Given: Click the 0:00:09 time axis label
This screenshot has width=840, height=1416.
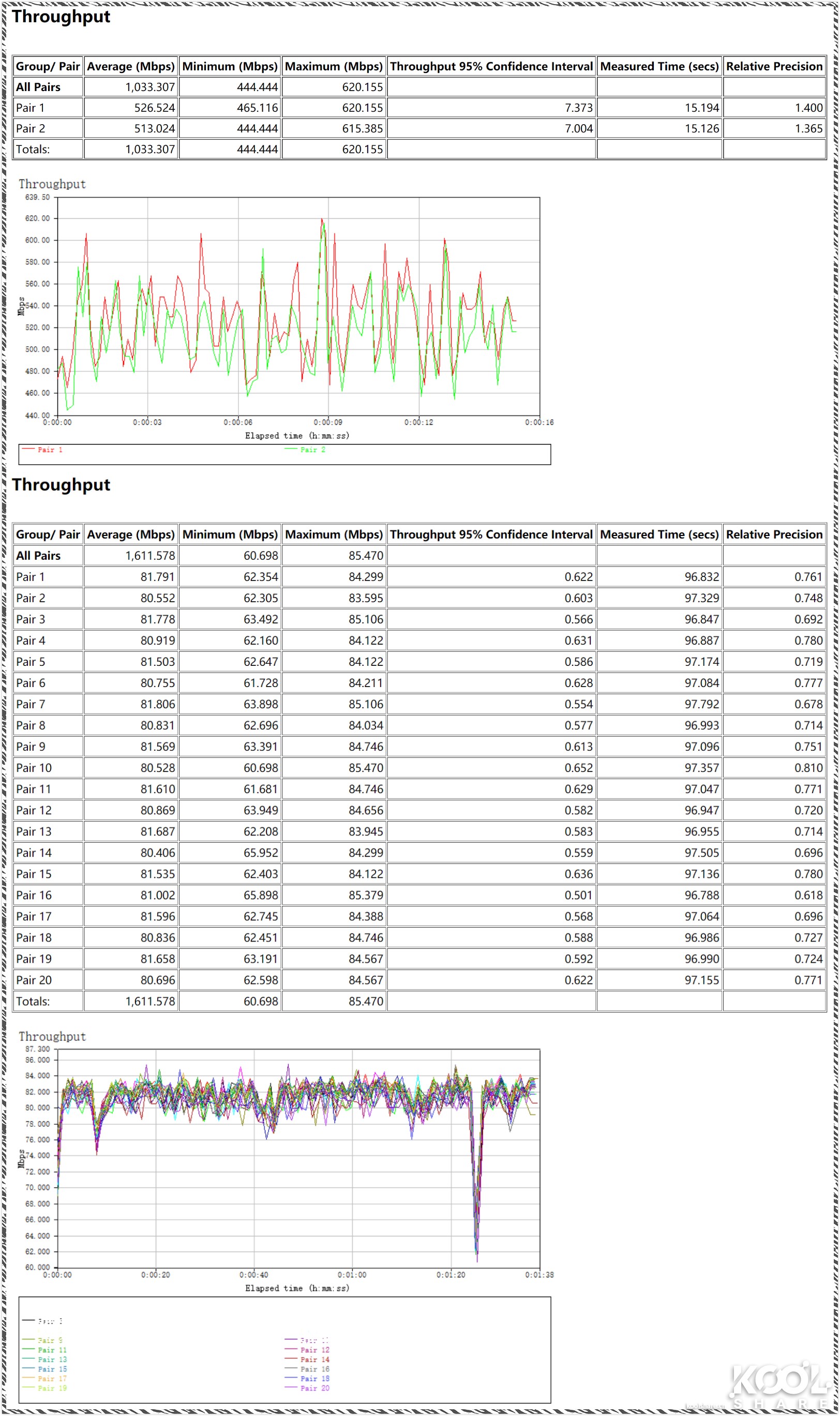Looking at the screenshot, I should (328, 423).
